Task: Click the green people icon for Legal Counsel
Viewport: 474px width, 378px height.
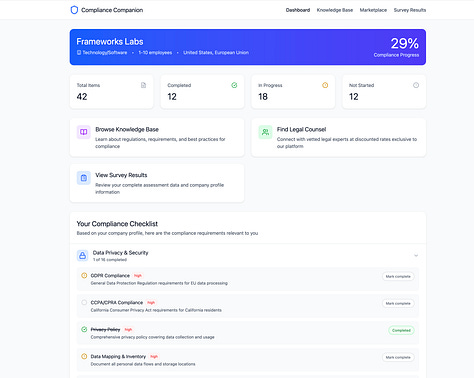Action: pyautogui.click(x=265, y=132)
